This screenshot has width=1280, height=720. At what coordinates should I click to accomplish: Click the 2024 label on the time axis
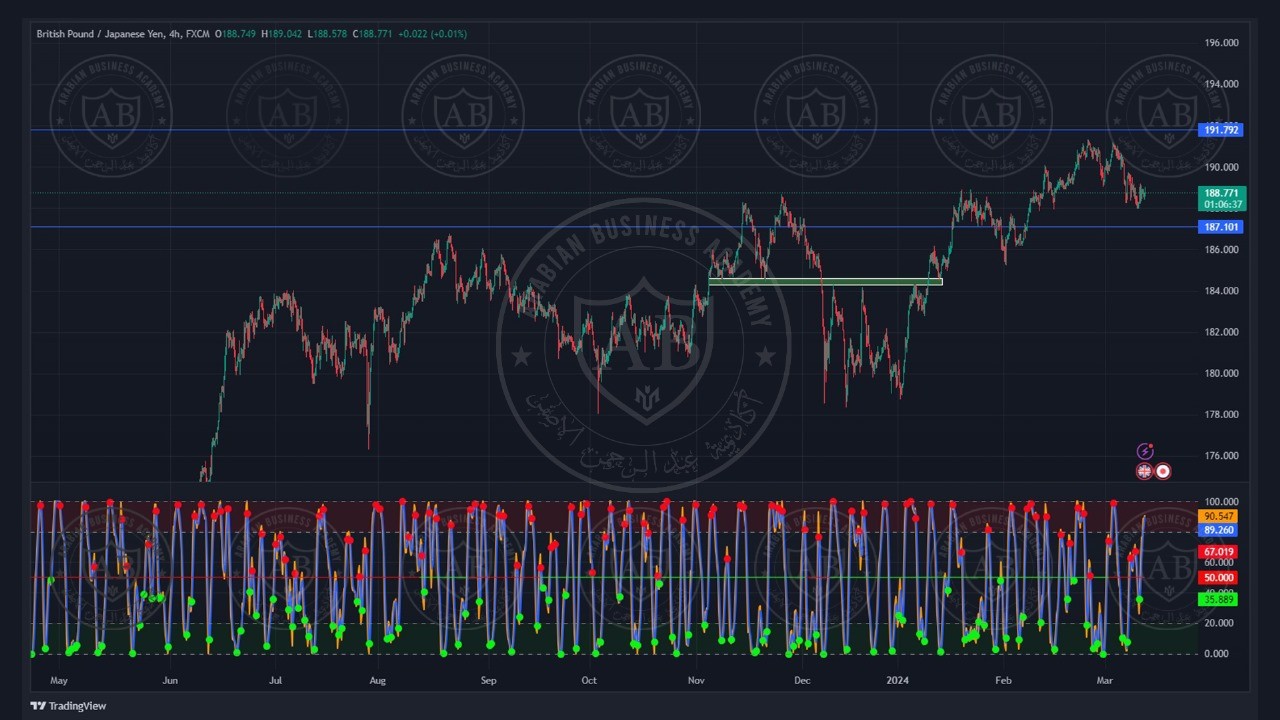[898, 680]
